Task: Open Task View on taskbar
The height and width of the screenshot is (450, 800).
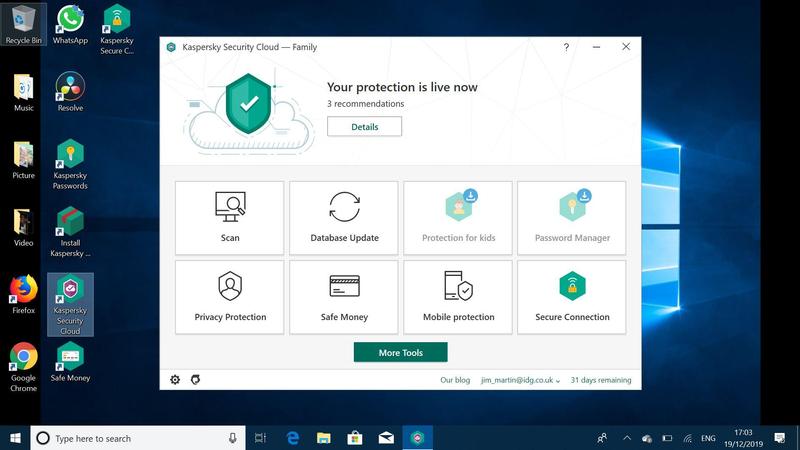Action: point(260,438)
